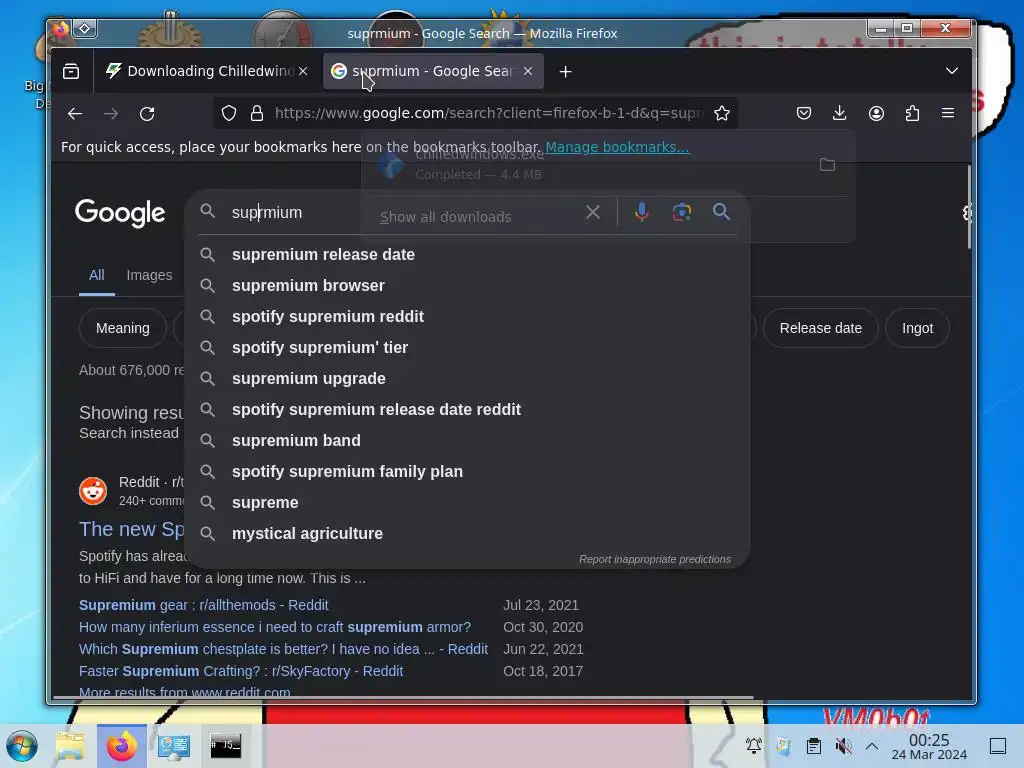
Task: Open Faster Supremium Crafting link
Action: click(241, 671)
